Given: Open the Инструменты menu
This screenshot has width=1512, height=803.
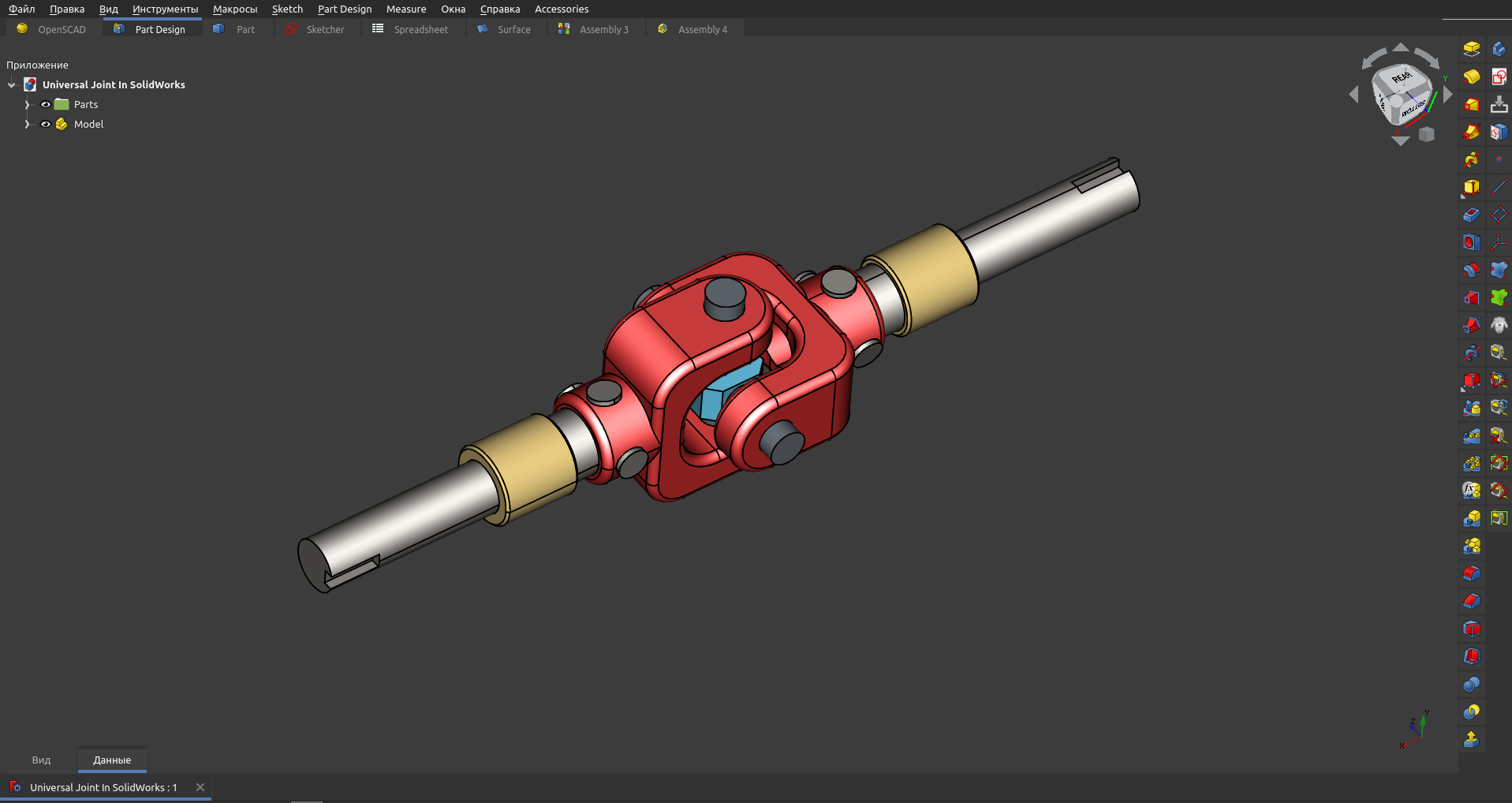Looking at the screenshot, I should click(x=165, y=9).
